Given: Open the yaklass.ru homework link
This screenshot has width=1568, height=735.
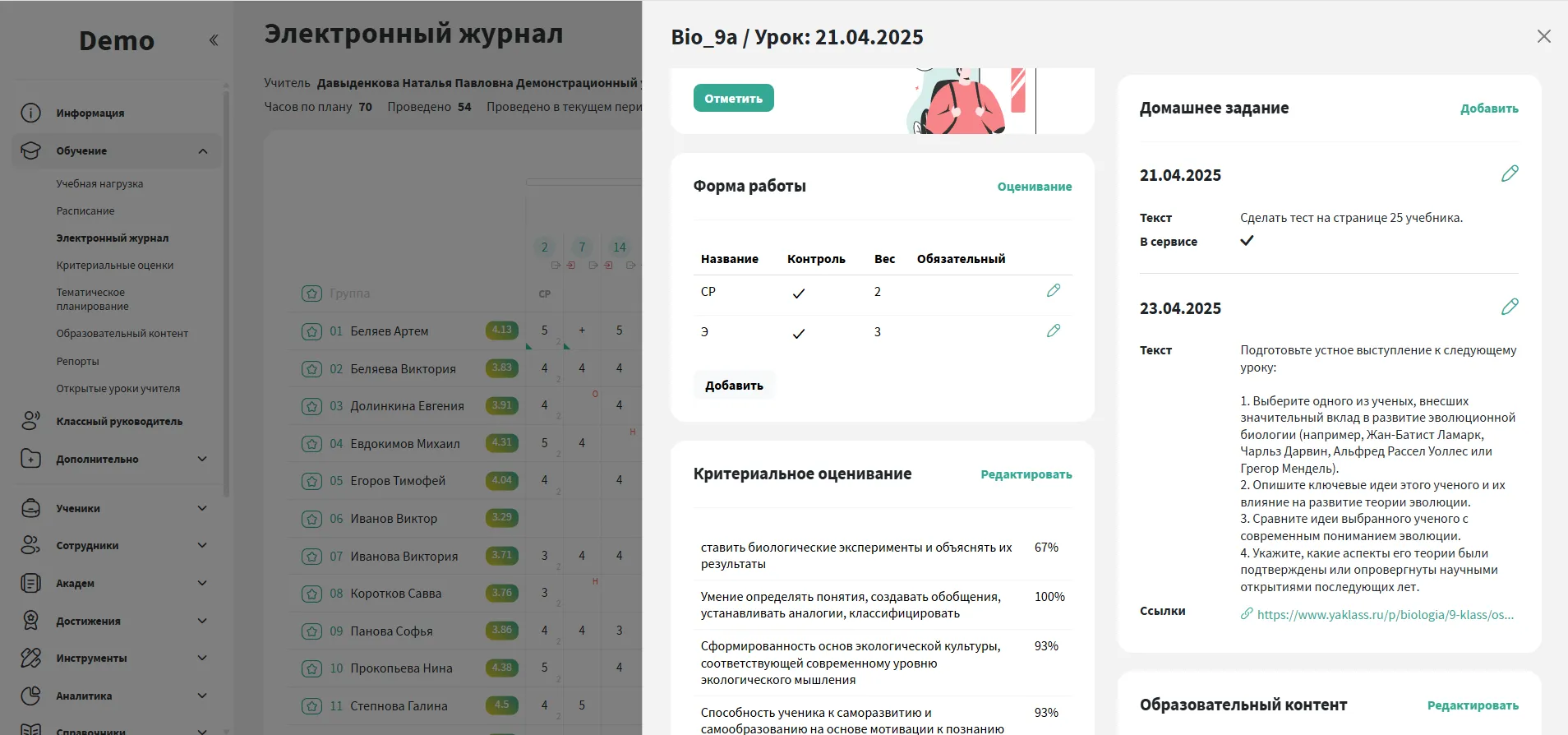Looking at the screenshot, I should (x=1385, y=614).
